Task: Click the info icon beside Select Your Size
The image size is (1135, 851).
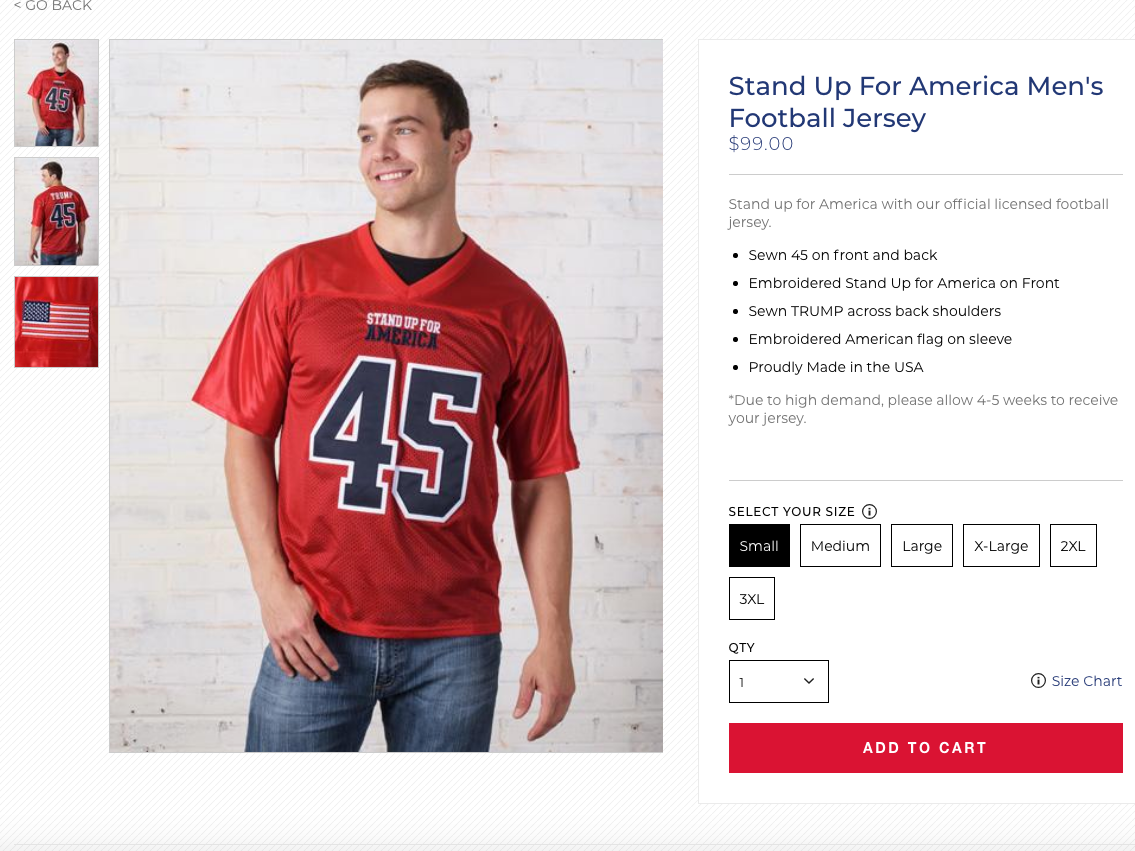Action: point(869,512)
